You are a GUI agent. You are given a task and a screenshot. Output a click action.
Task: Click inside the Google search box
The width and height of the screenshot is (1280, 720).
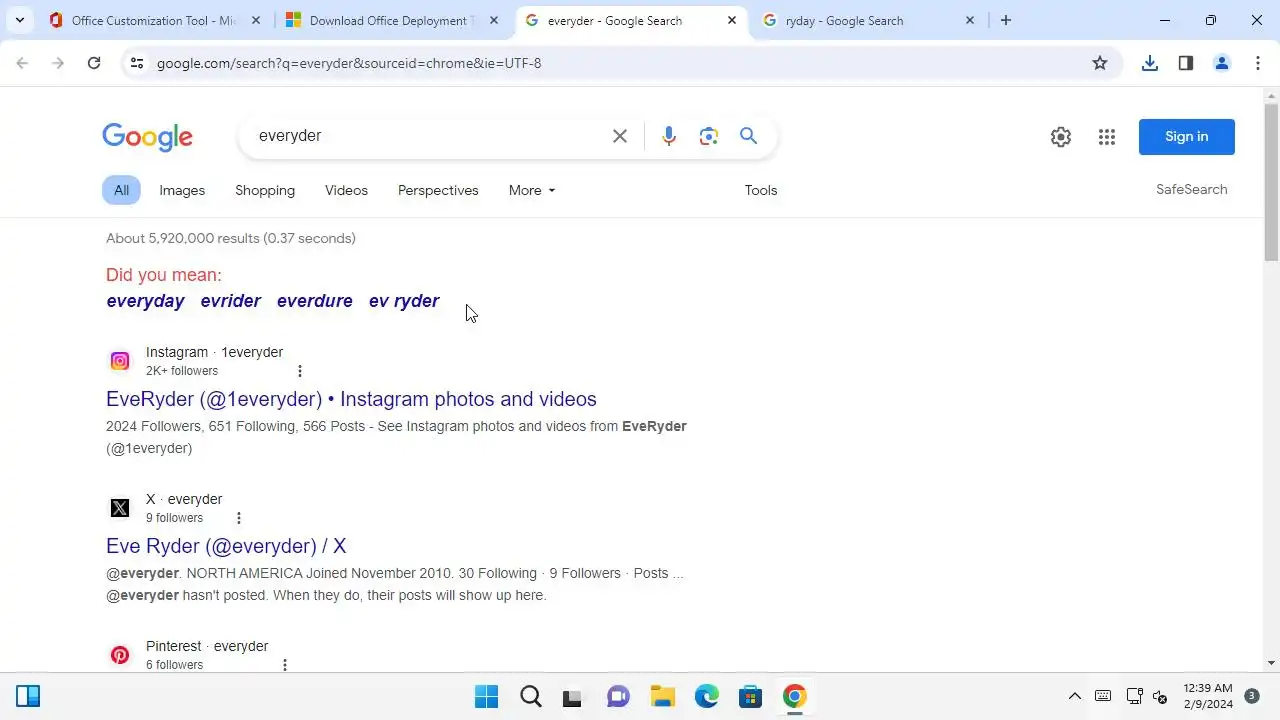tap(430, 136)
